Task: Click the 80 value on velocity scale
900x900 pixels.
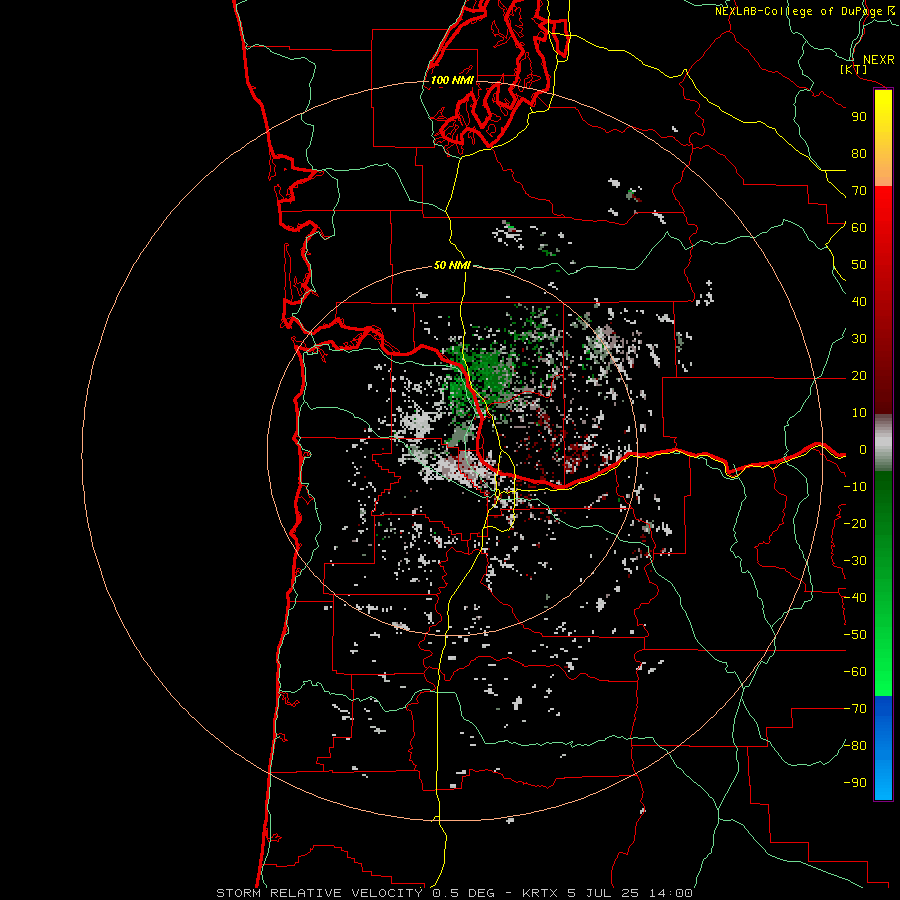Action: click(859, 154)
